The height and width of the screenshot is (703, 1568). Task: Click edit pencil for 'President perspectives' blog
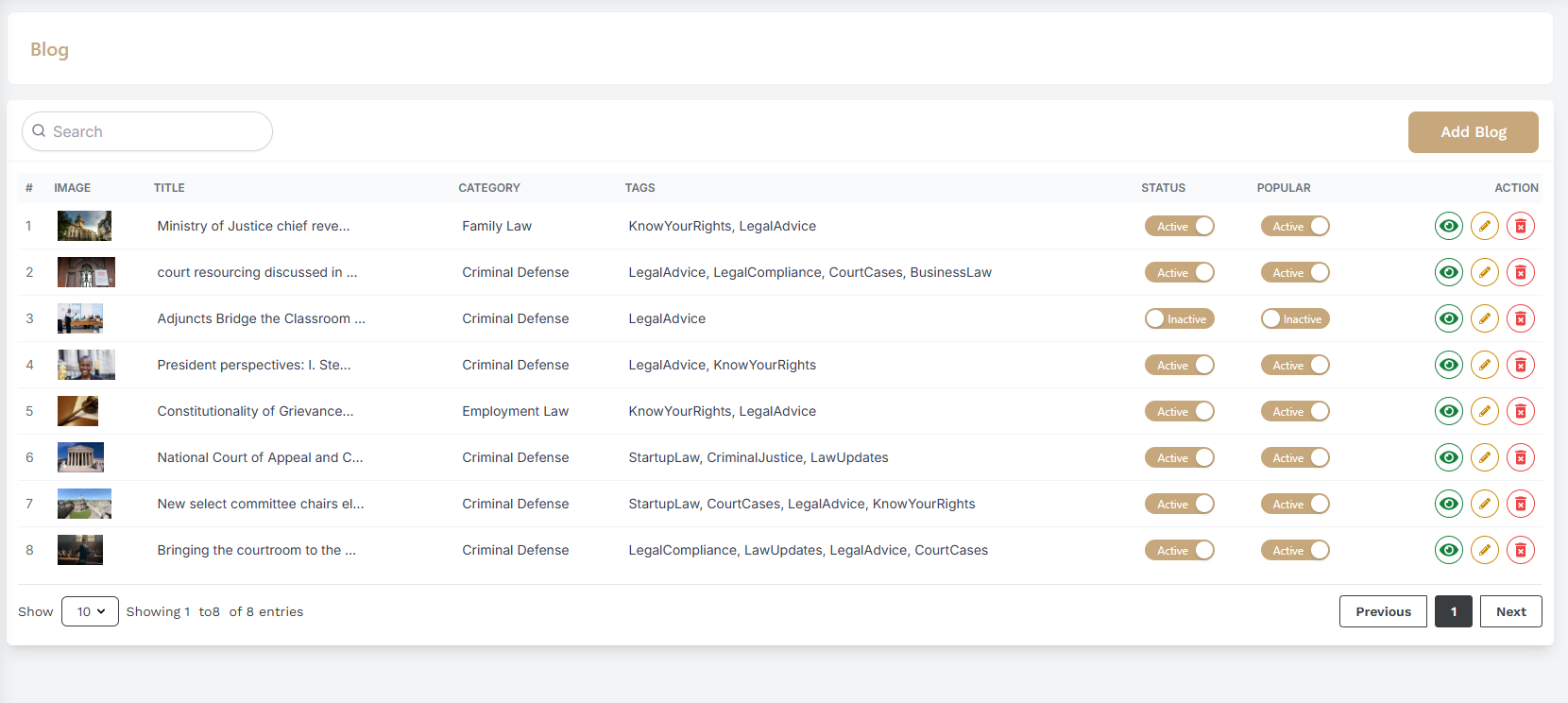(x=1484, y=365)
